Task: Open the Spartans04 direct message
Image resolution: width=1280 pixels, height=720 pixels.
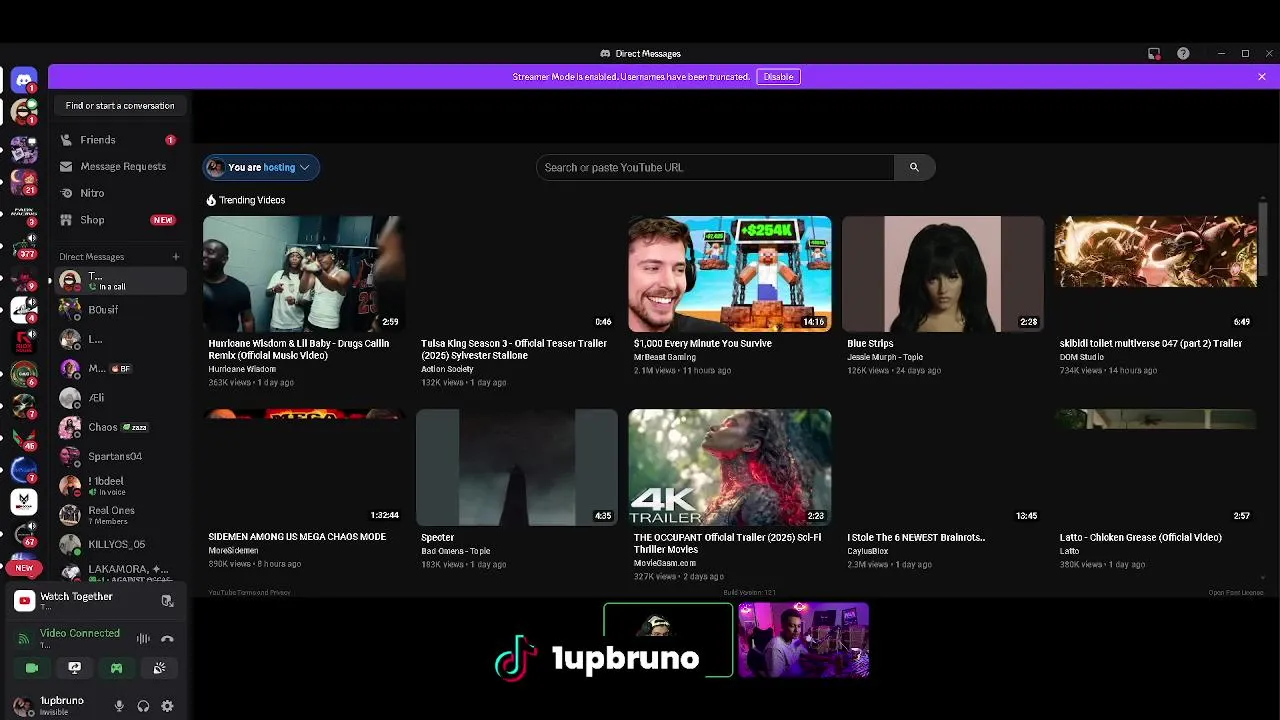Action: (x=118, y=456)
